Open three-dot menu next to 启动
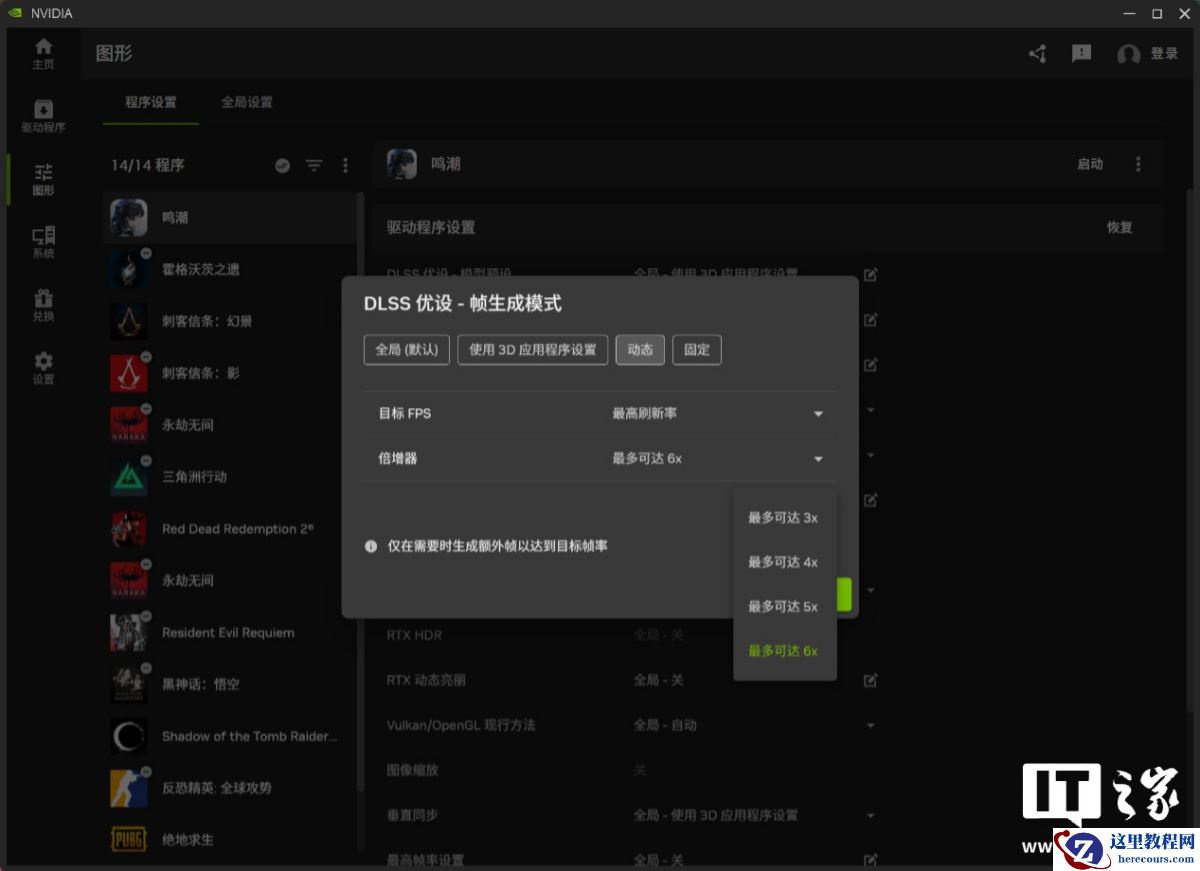 pos(1138,164)
